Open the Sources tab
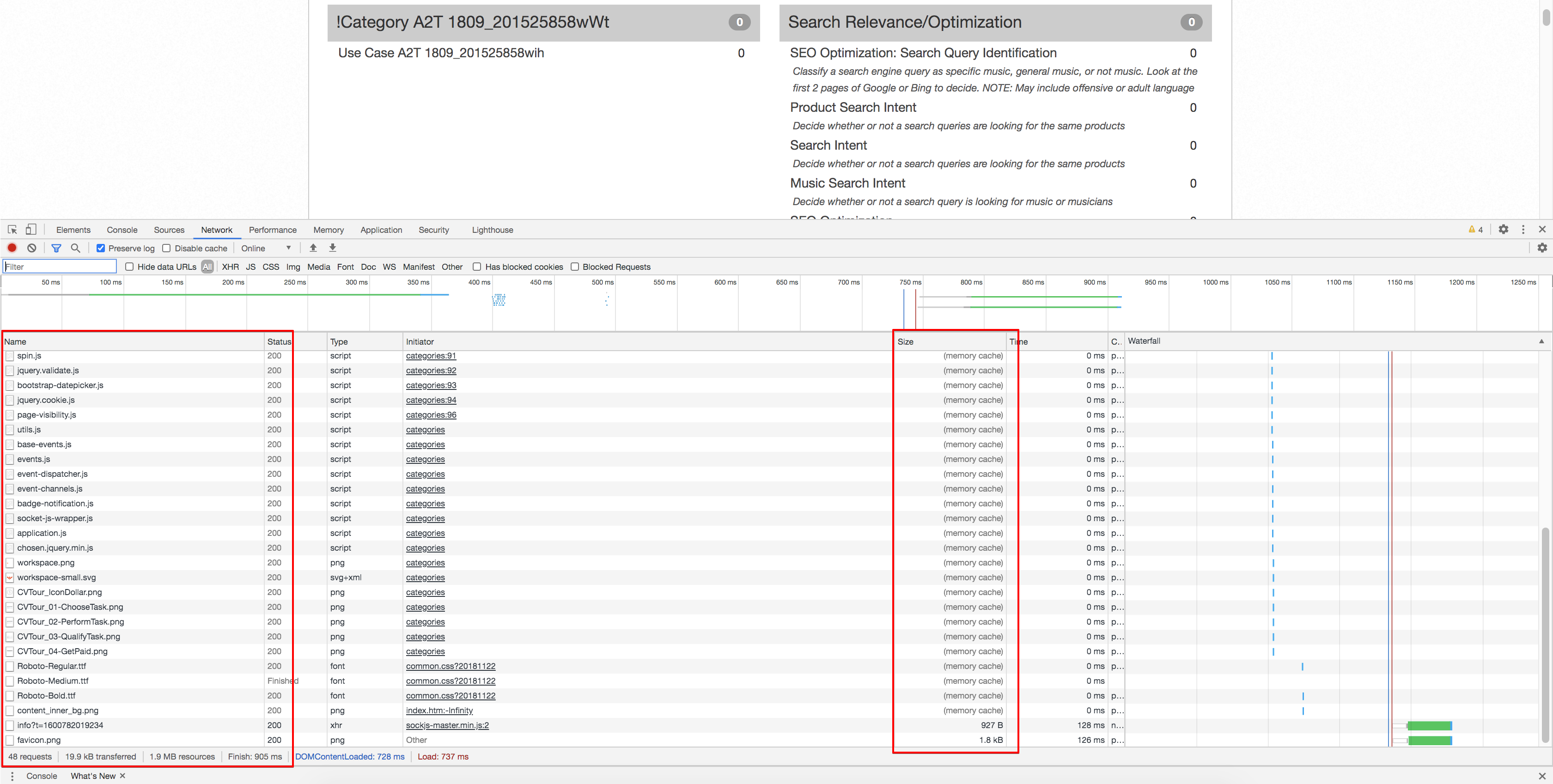The height and width of the screenshot is (784, 1553). (x=169, y=230)
